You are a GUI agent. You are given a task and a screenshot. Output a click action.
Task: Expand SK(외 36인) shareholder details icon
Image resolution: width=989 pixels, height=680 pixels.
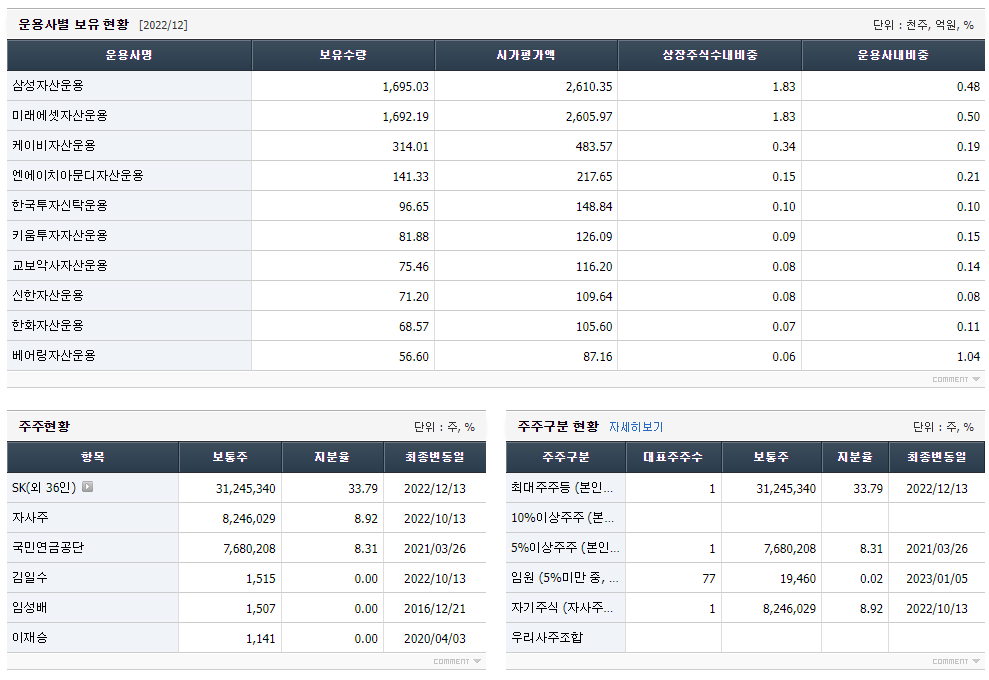click(x=88, y=487)
